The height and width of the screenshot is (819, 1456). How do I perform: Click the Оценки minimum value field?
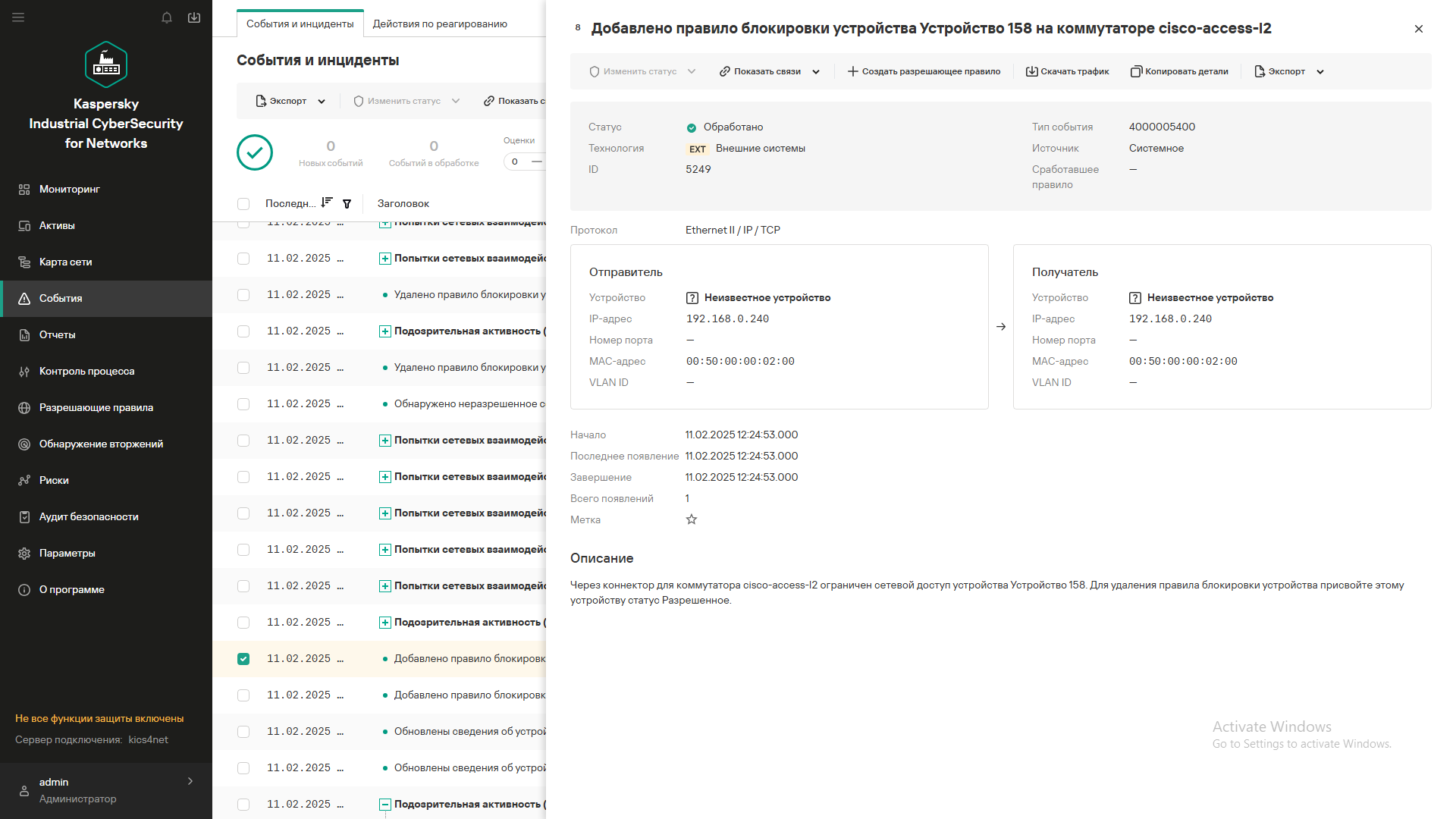pos(516,162)
